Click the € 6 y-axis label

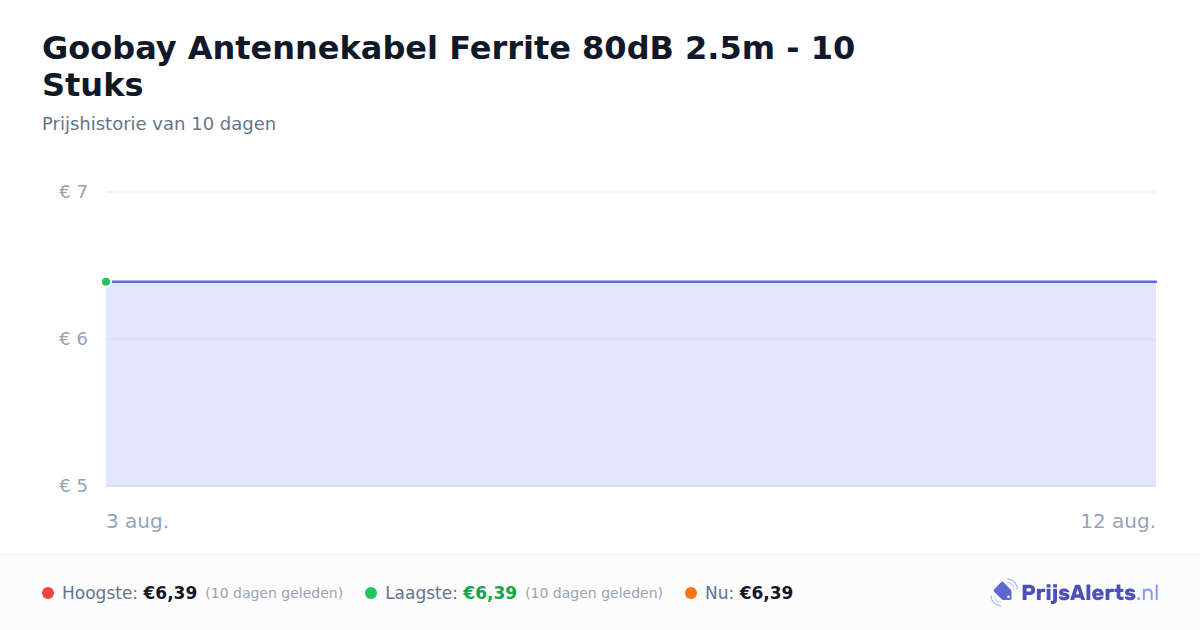pyautogui.click(x=73, y=339)
